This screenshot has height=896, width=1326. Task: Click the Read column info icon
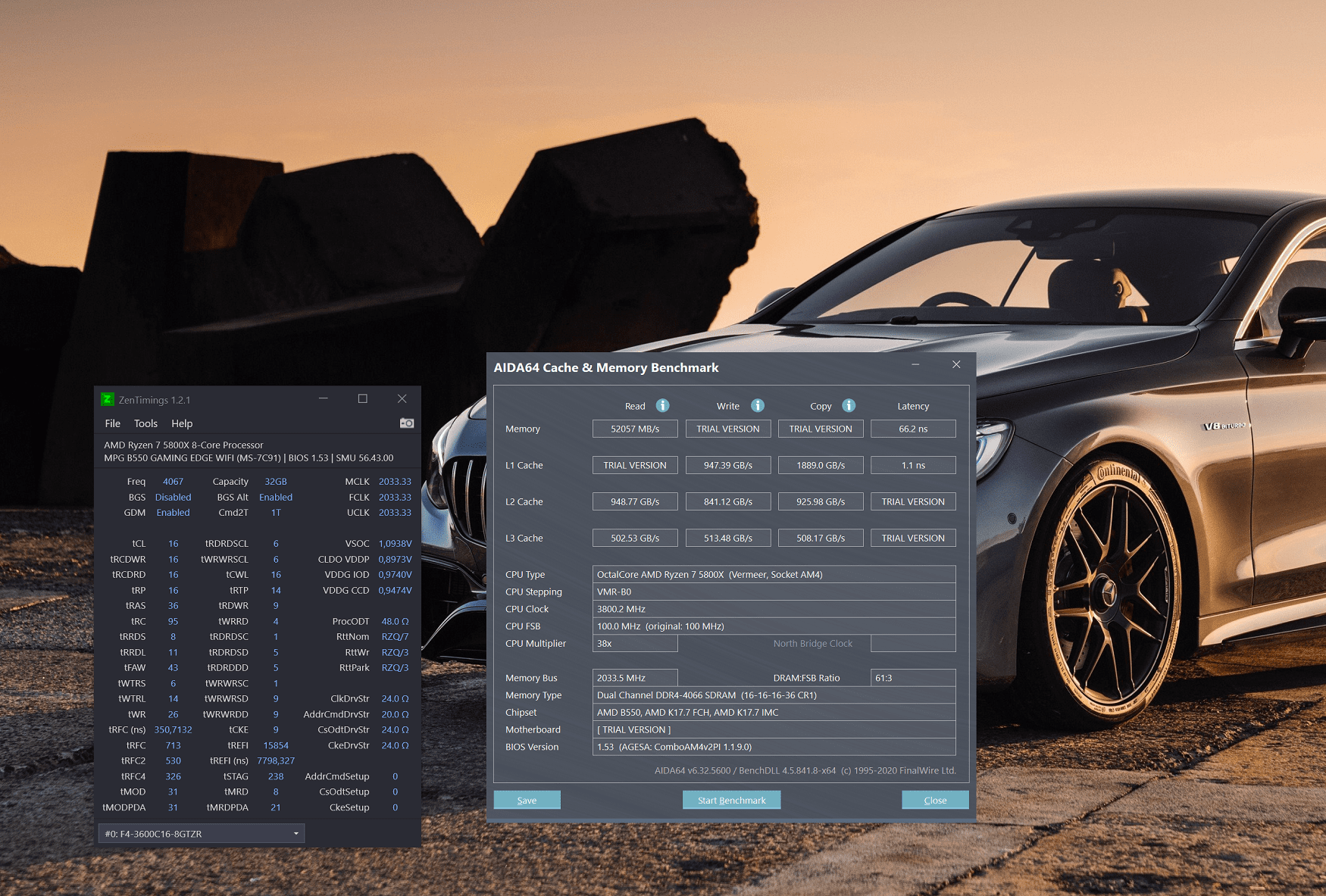tap(662, 405)
